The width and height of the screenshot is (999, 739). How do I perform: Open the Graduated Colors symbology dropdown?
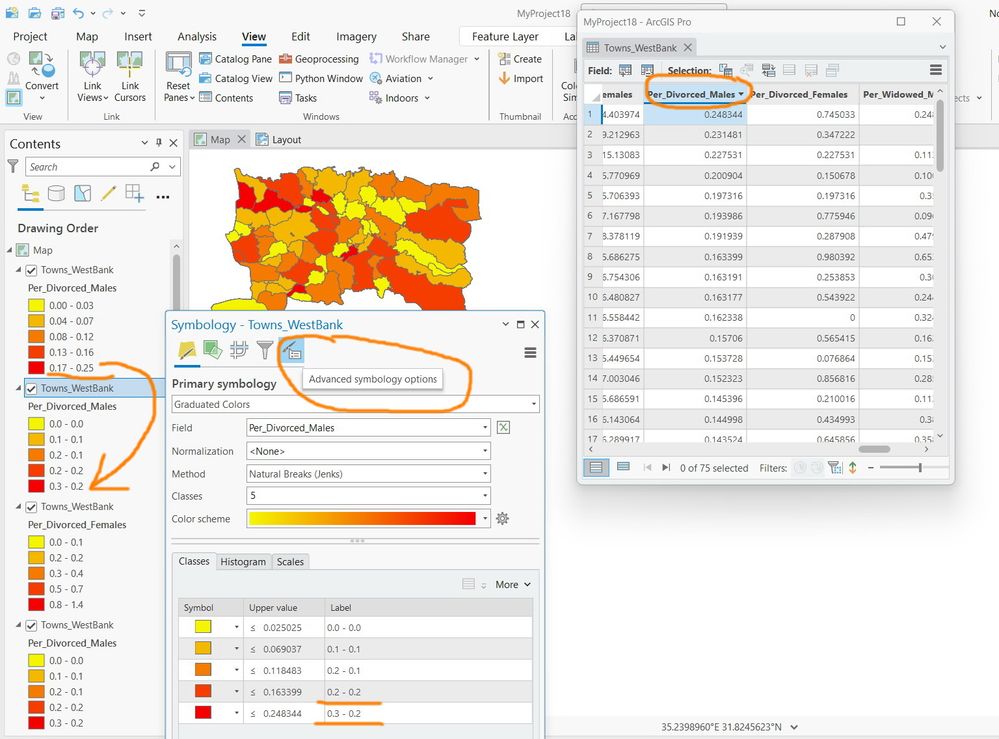pyautogui.click(x=356, y=404)
